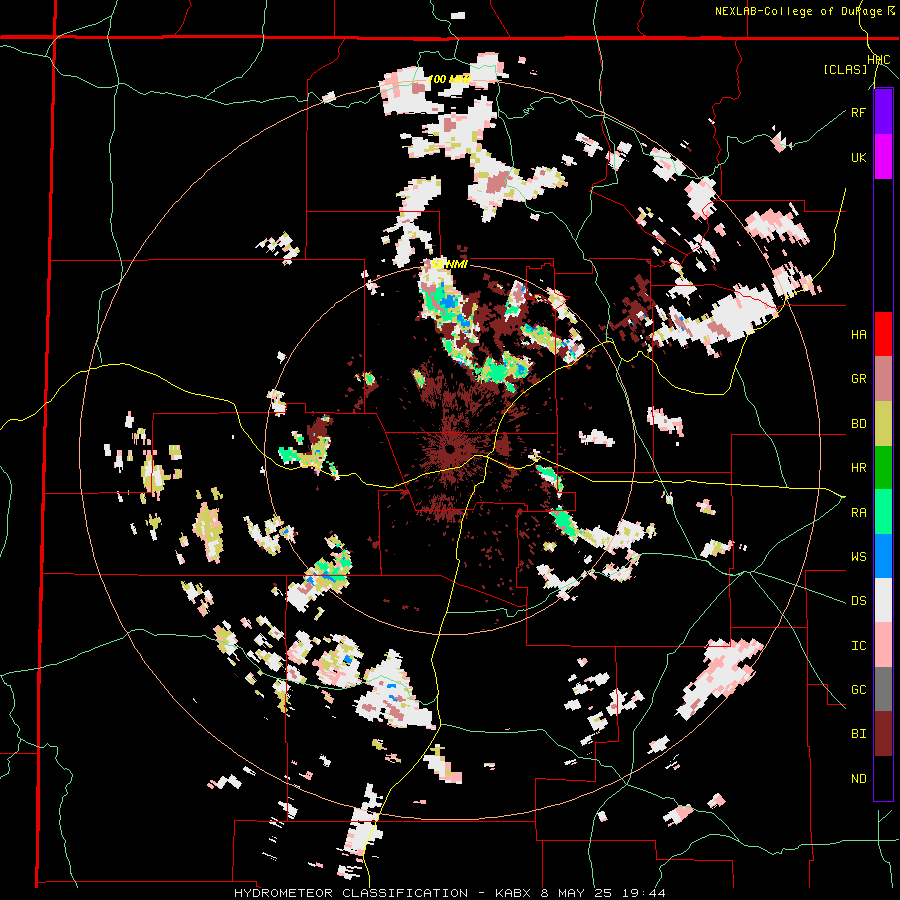This screenshot has width=900, height=900.
Task: Click the "GC" legend label
Action: point(858,690)
